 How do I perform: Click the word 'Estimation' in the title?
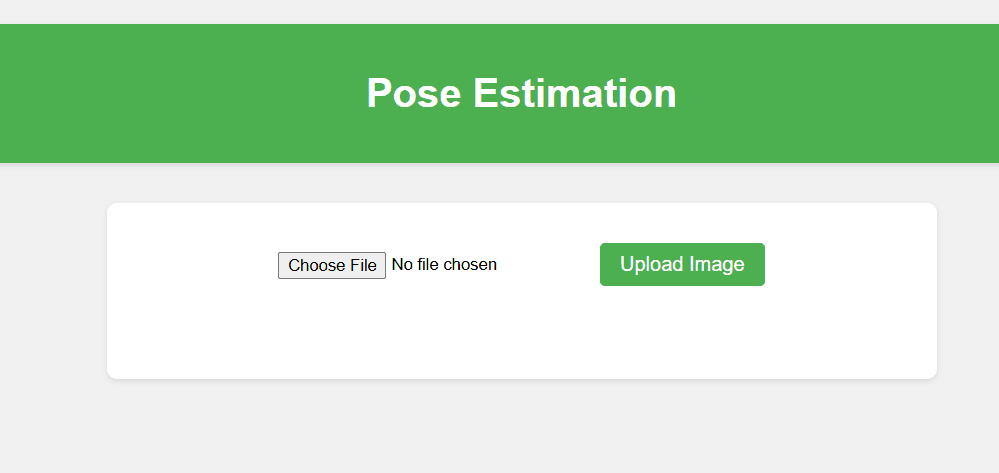(x=575, y=93)
